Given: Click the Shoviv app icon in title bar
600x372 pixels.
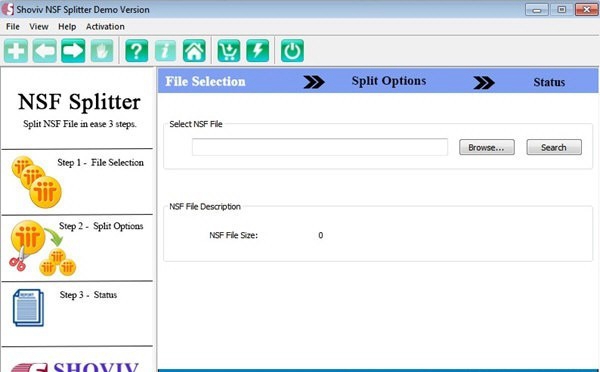Looking at the screenshot, I should pos(8,9).
